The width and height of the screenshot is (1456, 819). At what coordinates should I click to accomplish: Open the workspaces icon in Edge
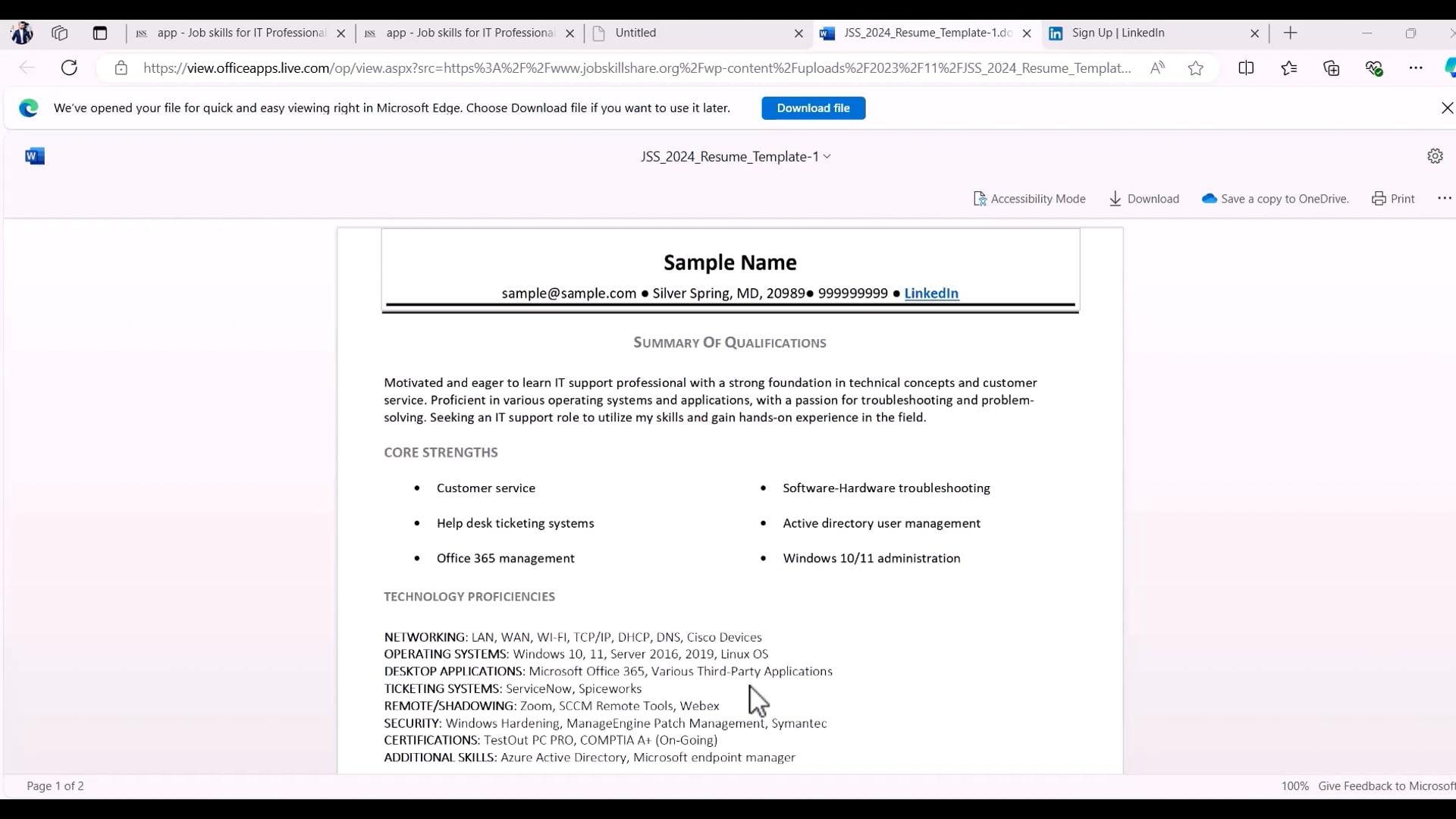click(60, 33)
